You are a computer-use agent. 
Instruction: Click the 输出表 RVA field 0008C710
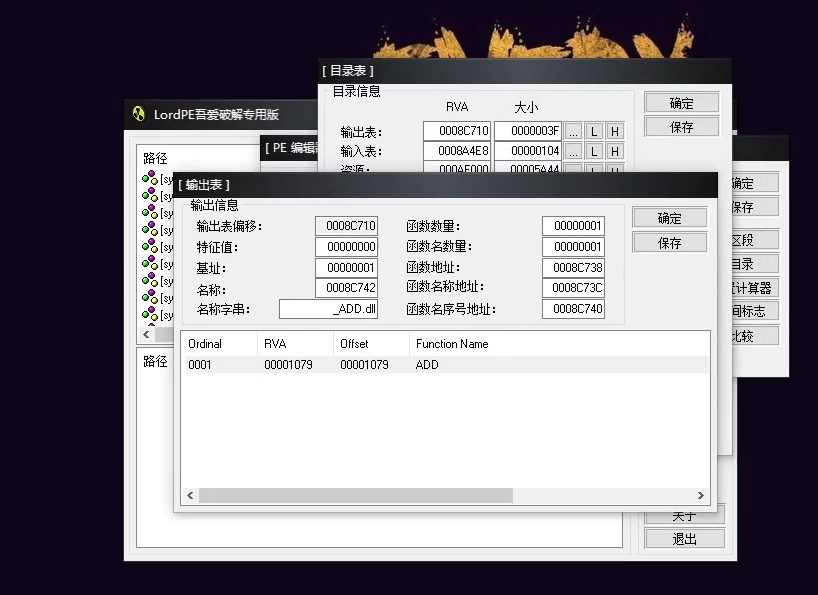(x=457, y=131)
